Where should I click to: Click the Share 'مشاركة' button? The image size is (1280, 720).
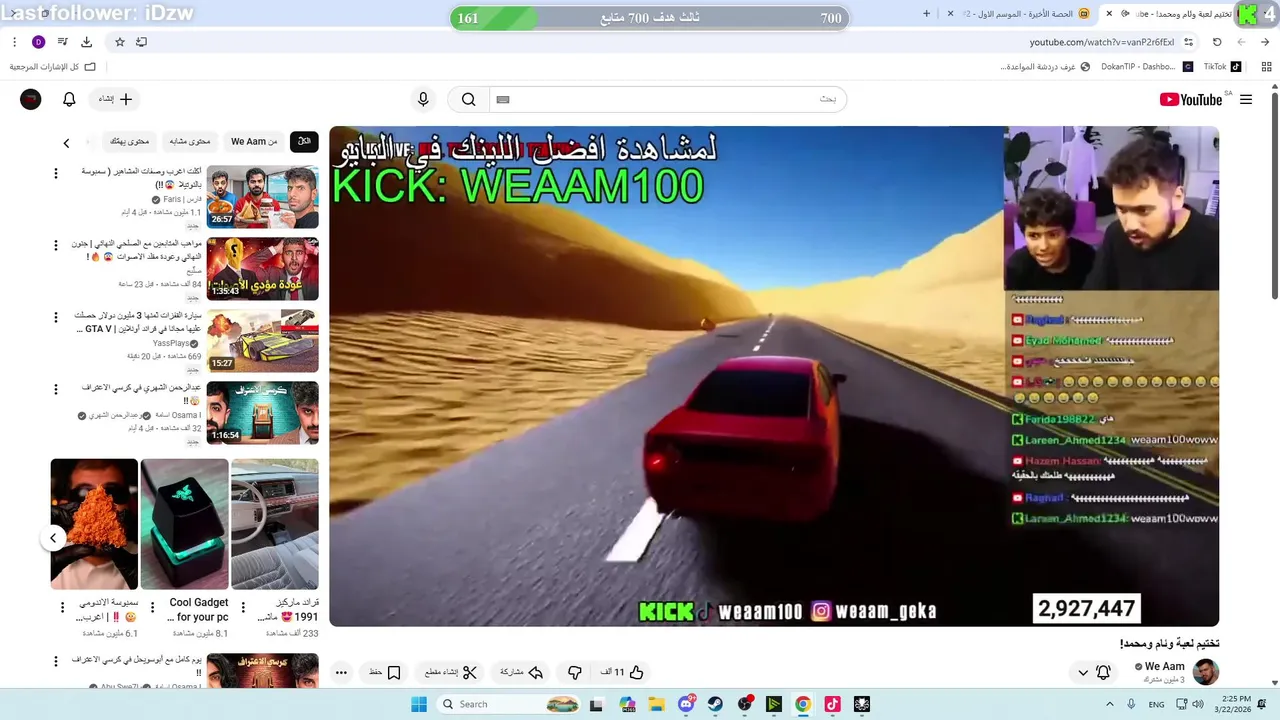[x=521, y=673]
